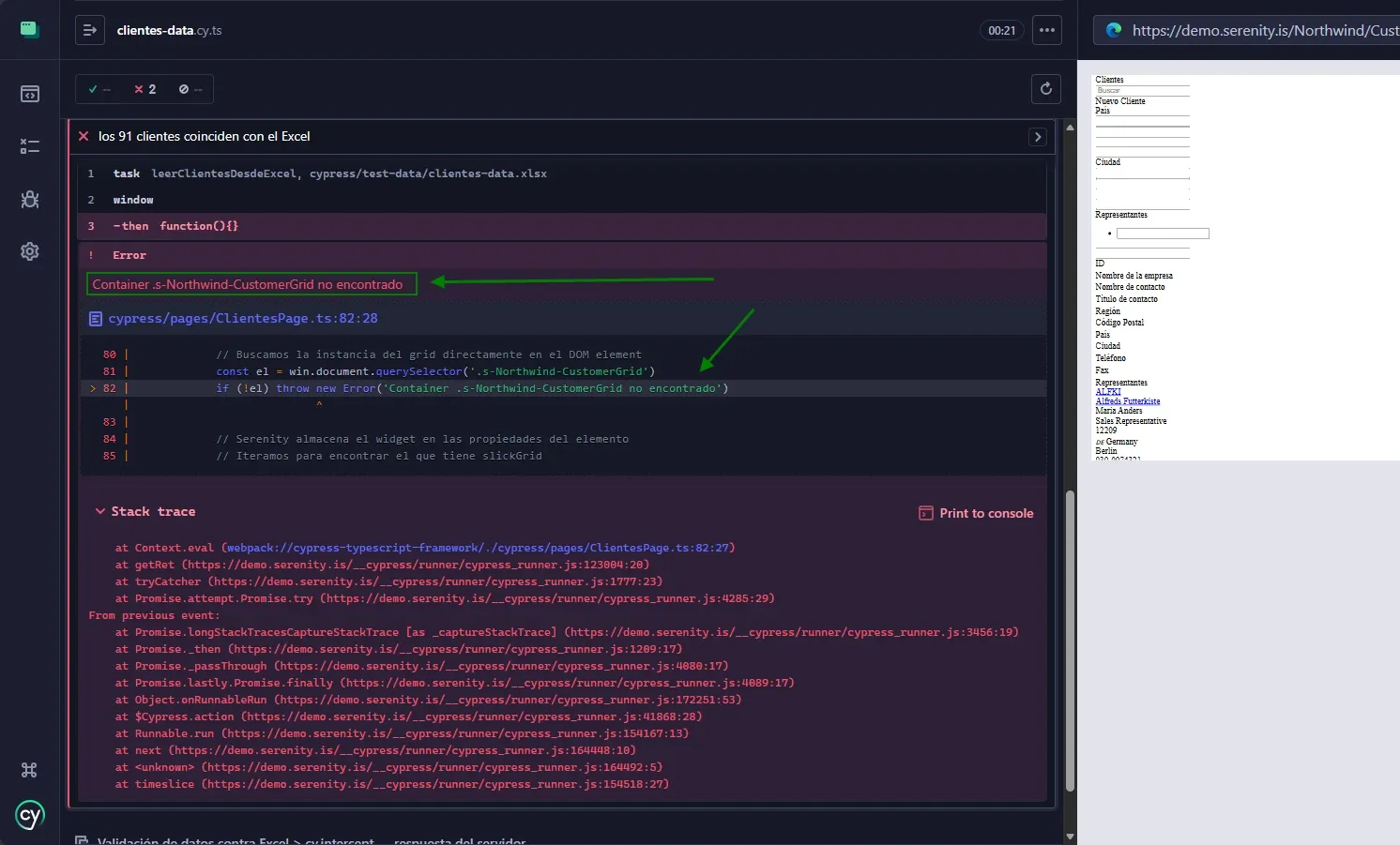
Task: Rerun all tests with the reload button
Action: [x=1046, y=89]
